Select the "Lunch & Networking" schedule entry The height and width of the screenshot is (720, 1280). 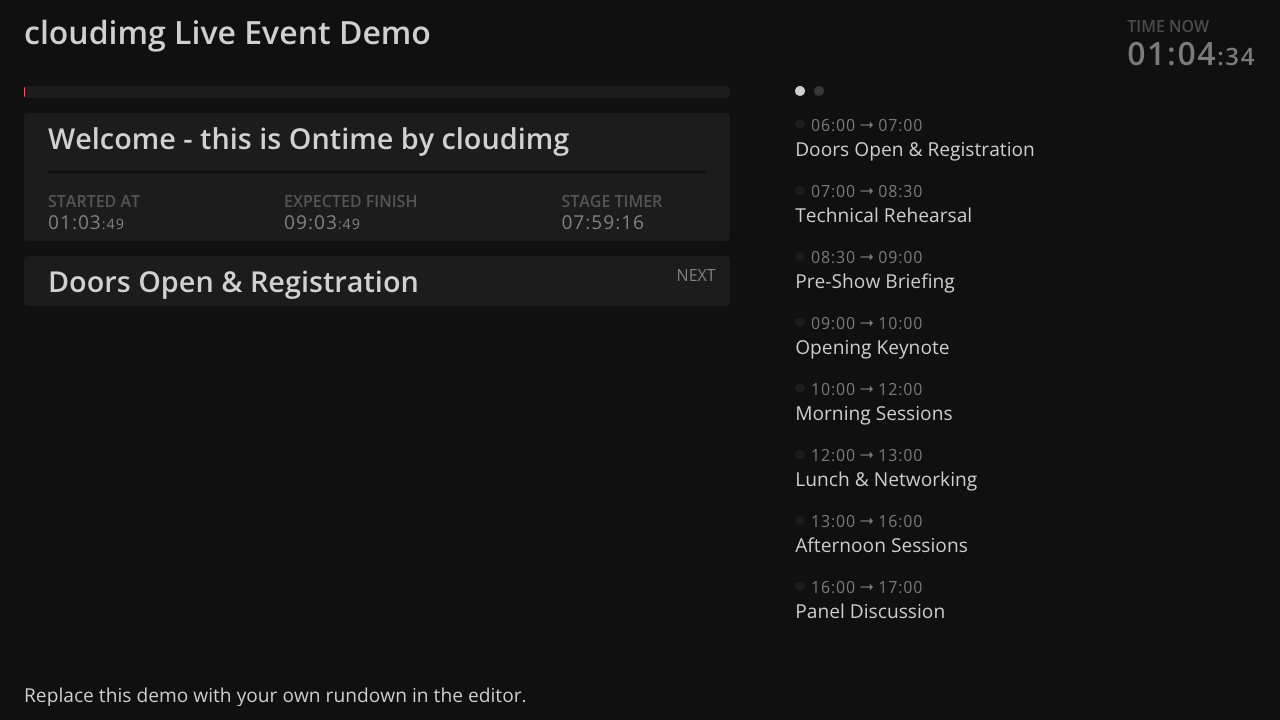point(886,480)
